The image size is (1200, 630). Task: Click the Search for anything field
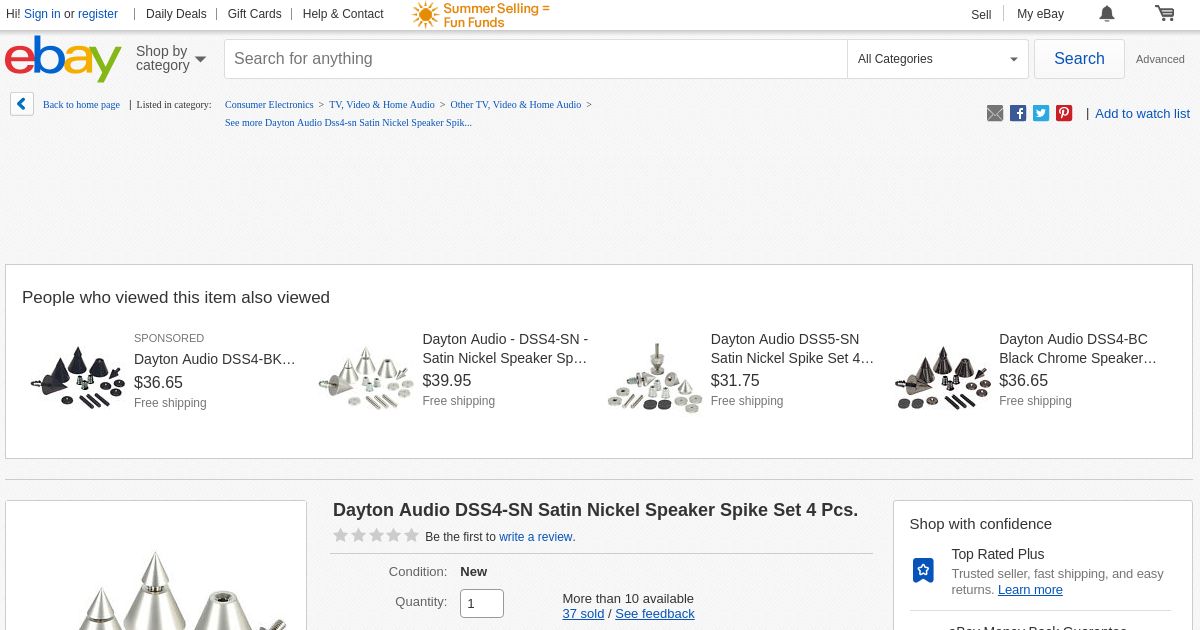[535, 59]
